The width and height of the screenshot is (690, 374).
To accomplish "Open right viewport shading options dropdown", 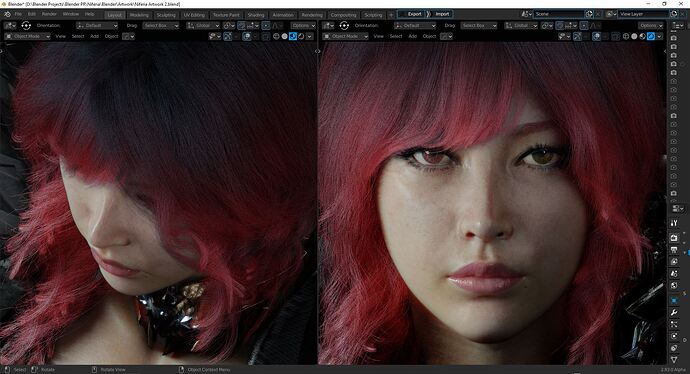I will pos(659,37).
